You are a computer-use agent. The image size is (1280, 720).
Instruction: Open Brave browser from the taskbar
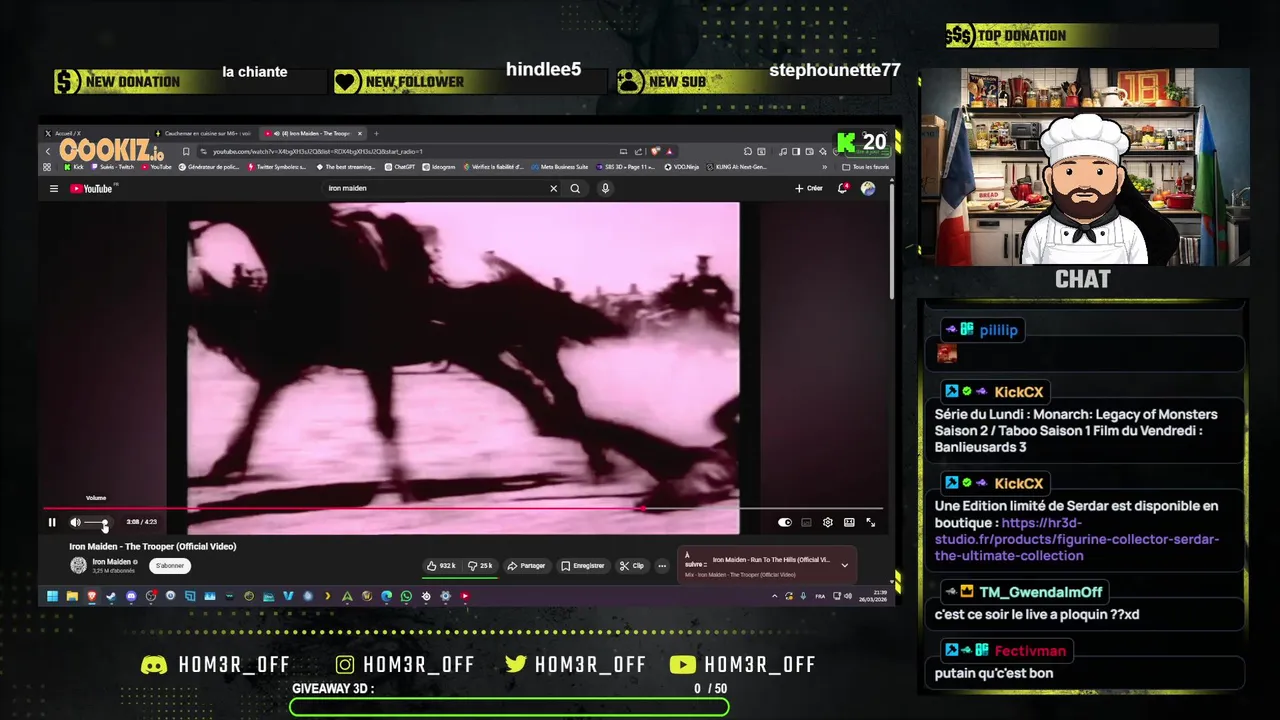point(92,596)
